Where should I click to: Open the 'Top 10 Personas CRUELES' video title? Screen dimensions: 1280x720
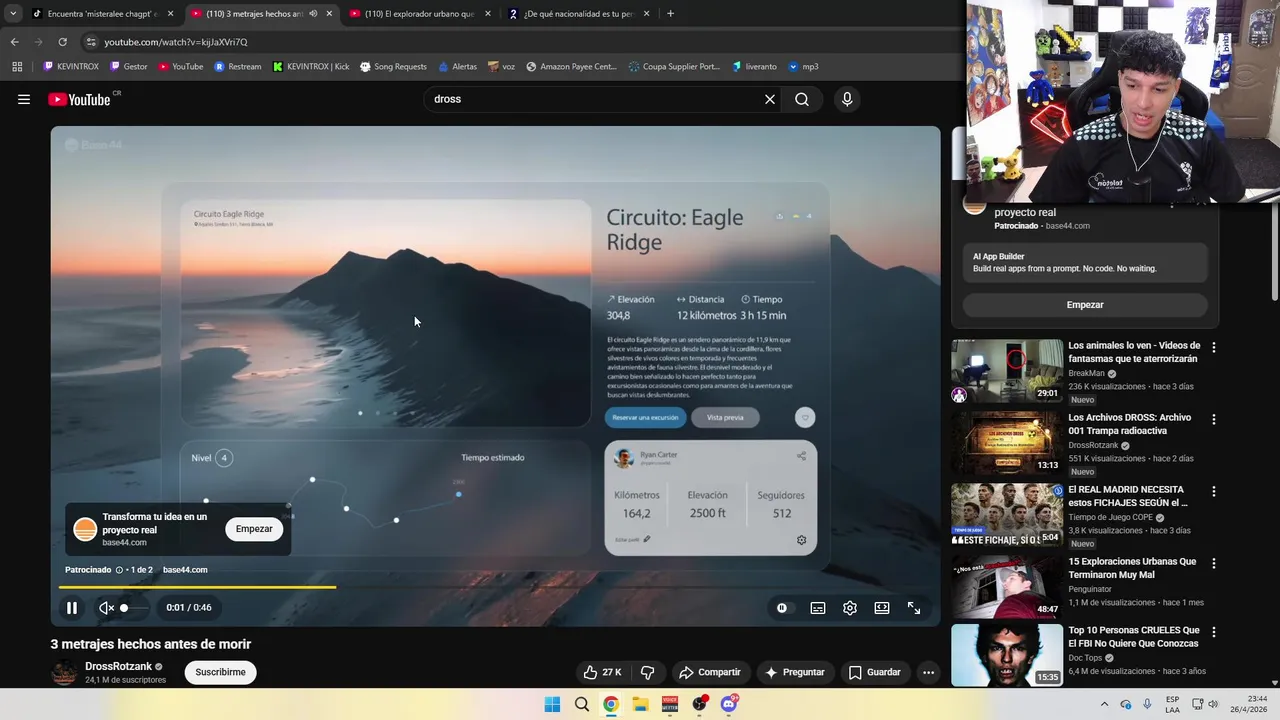1133,637
